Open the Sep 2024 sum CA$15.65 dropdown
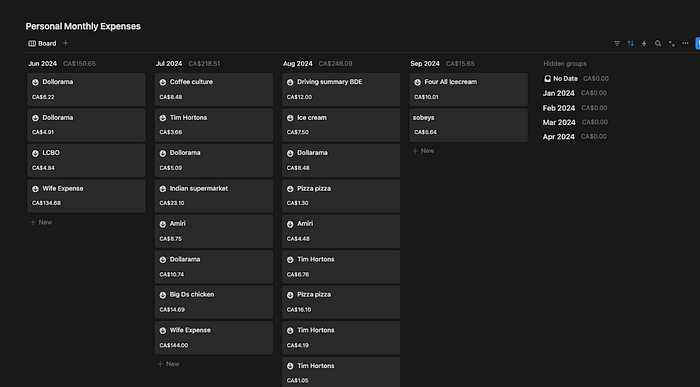700x387 pixels. (460, 63)
